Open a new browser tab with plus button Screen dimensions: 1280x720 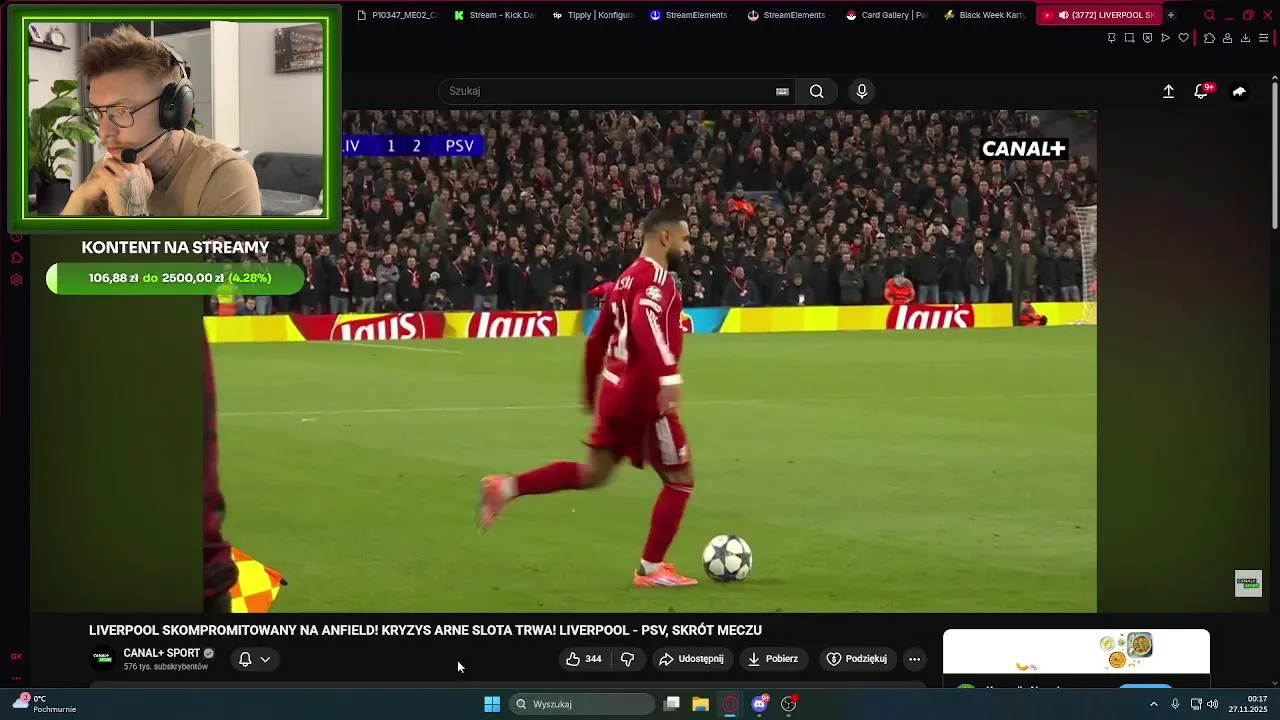1171,15
